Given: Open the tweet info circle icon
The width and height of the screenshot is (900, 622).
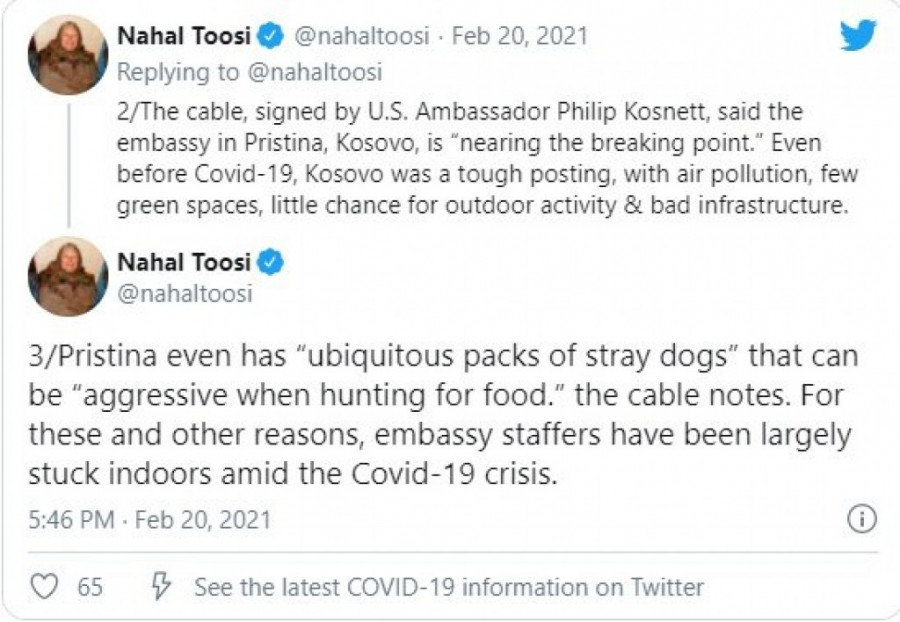Looking at the screenshot, I should point(861,520).
